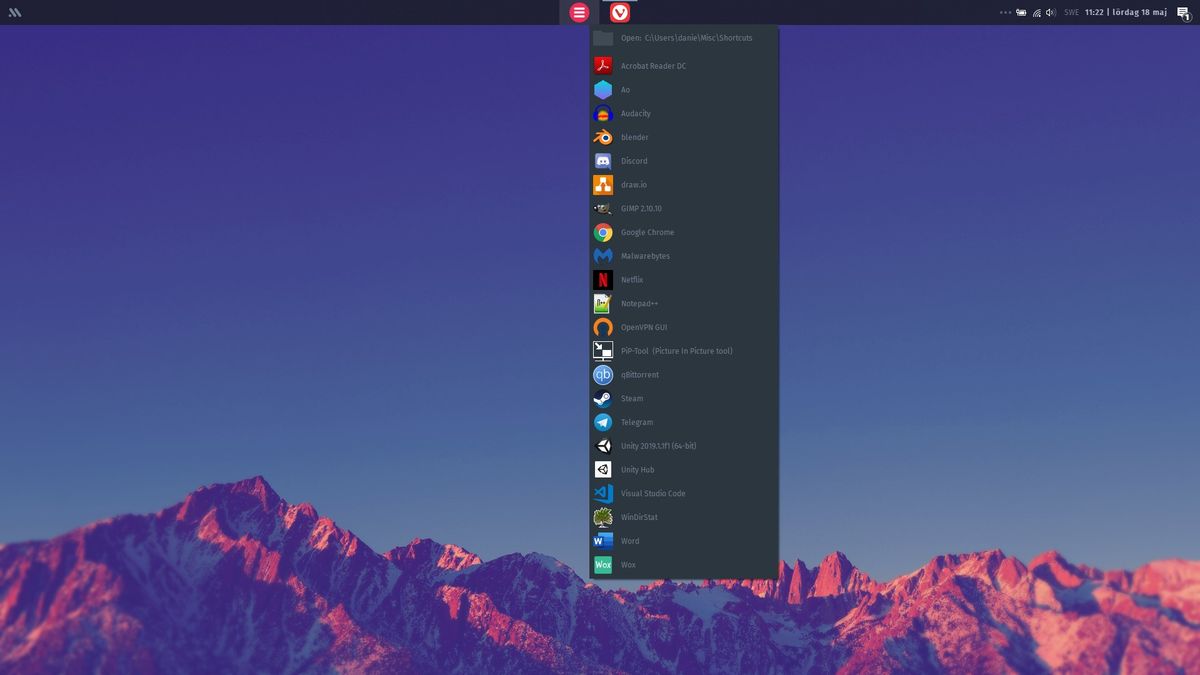
Task: Open Netflix from the launcher
Action: (x=632, y=279)
